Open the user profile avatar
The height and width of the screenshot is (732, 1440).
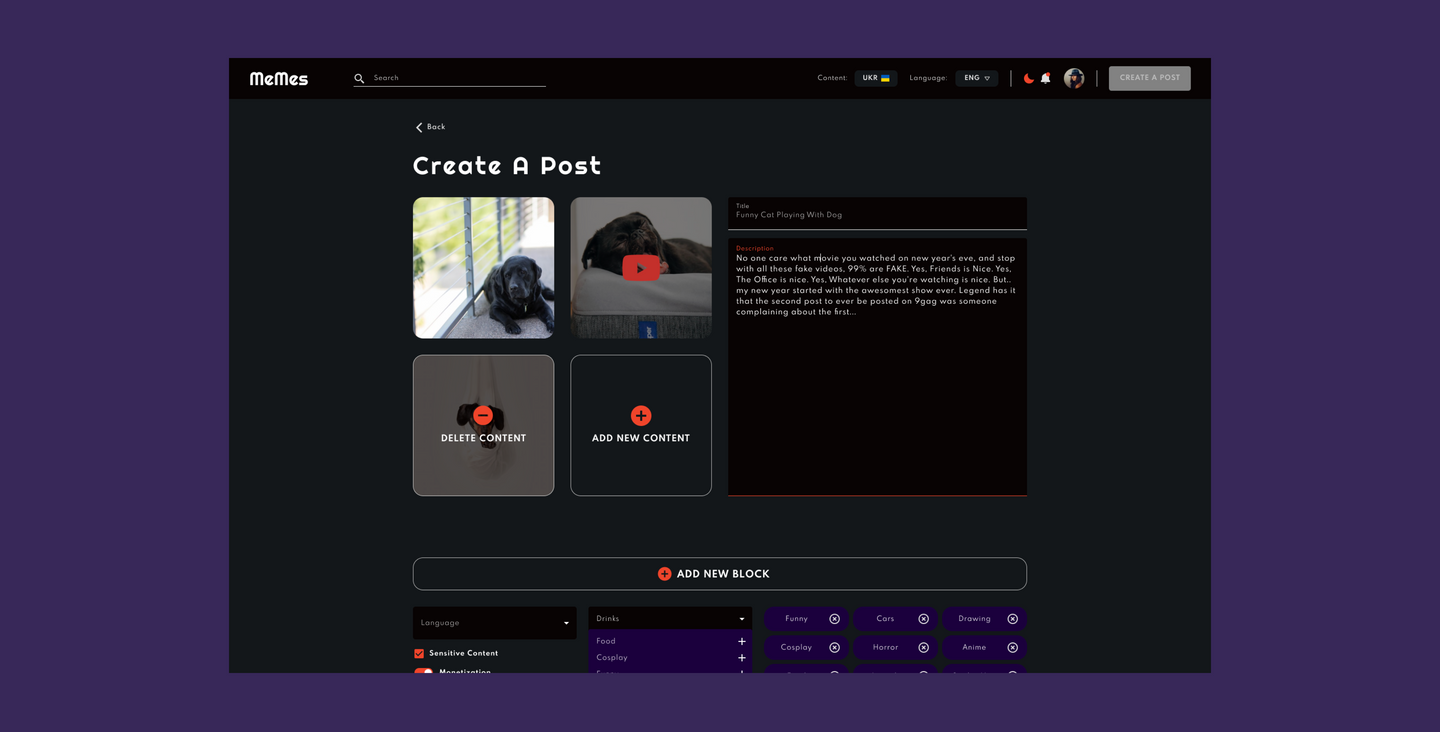pos(1074,78)
